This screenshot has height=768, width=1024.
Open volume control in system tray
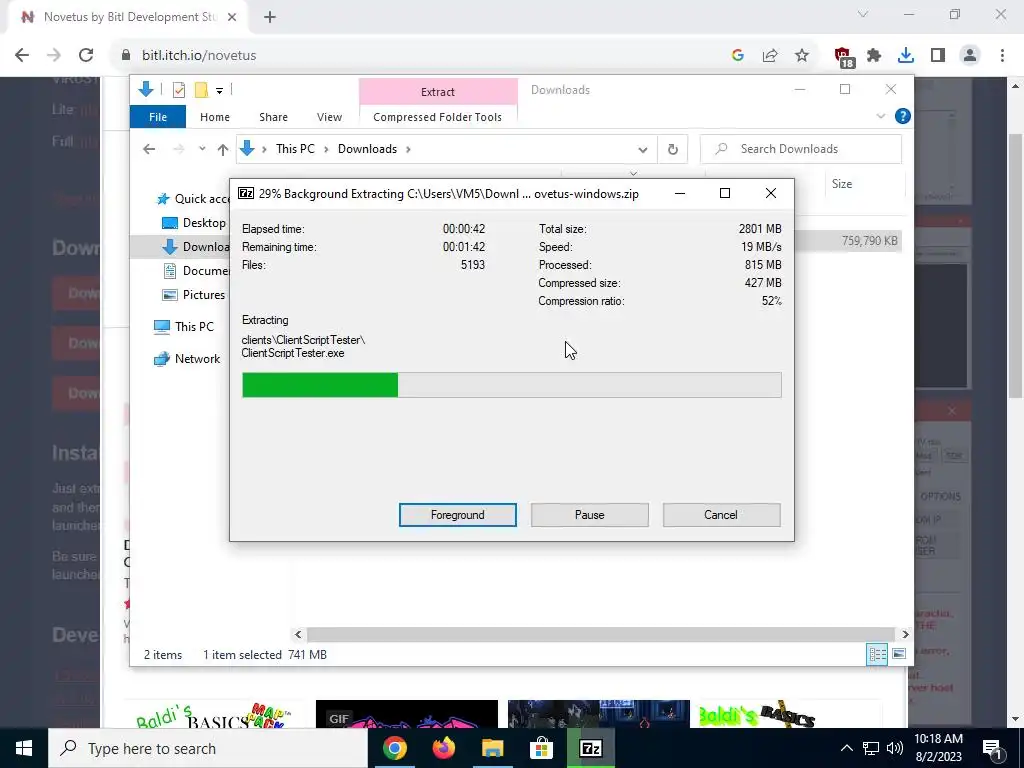895,748
